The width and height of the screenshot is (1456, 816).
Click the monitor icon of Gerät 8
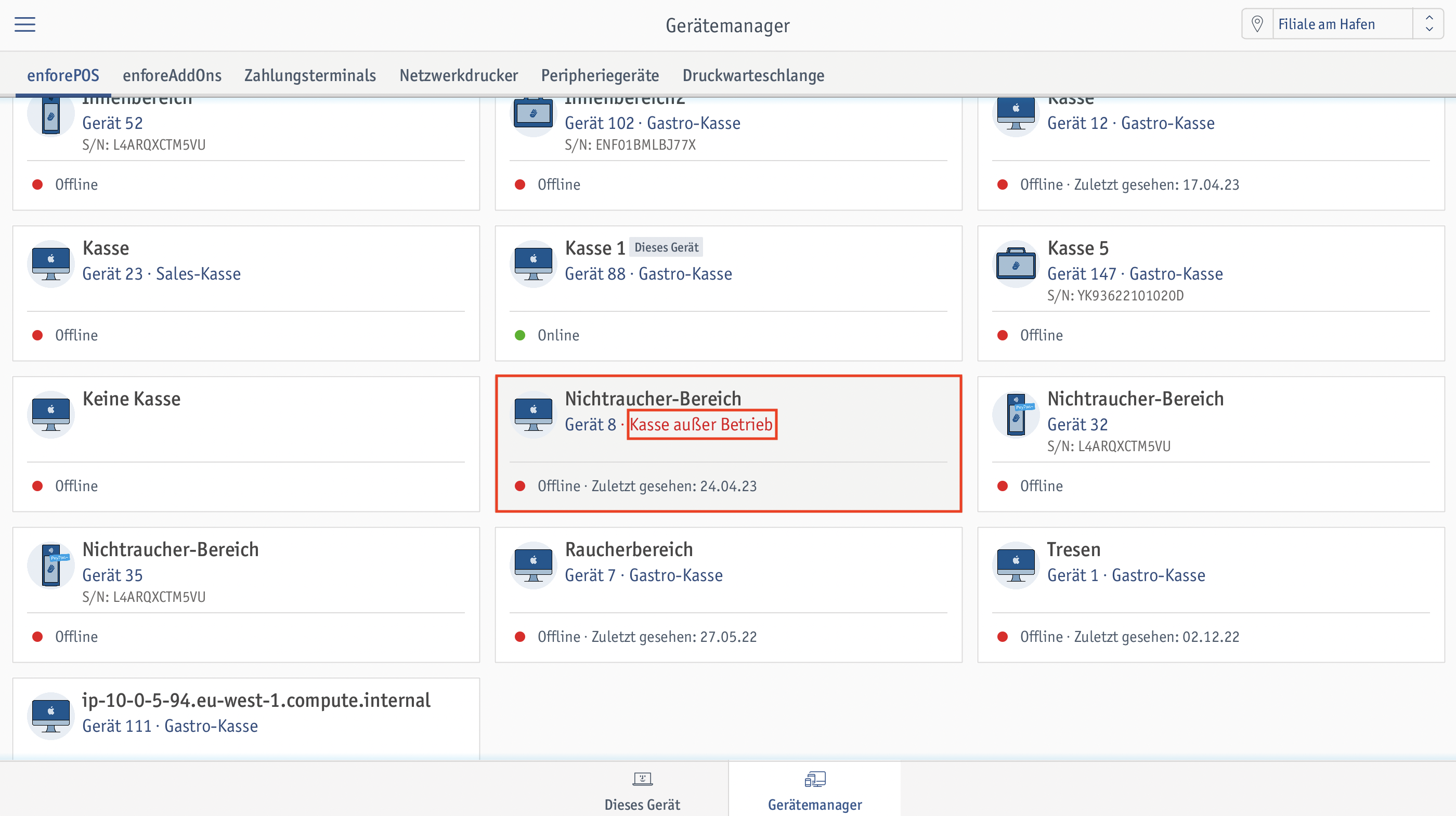(533, 415)
